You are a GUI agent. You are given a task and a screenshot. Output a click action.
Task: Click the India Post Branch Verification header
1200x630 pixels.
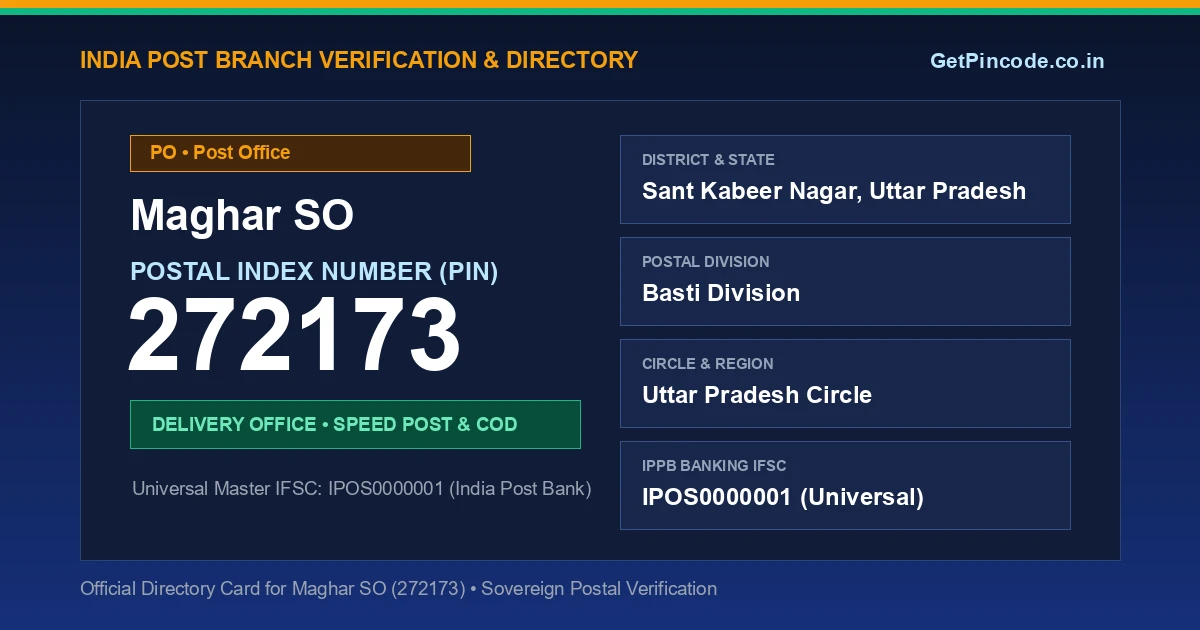[359, 60]
